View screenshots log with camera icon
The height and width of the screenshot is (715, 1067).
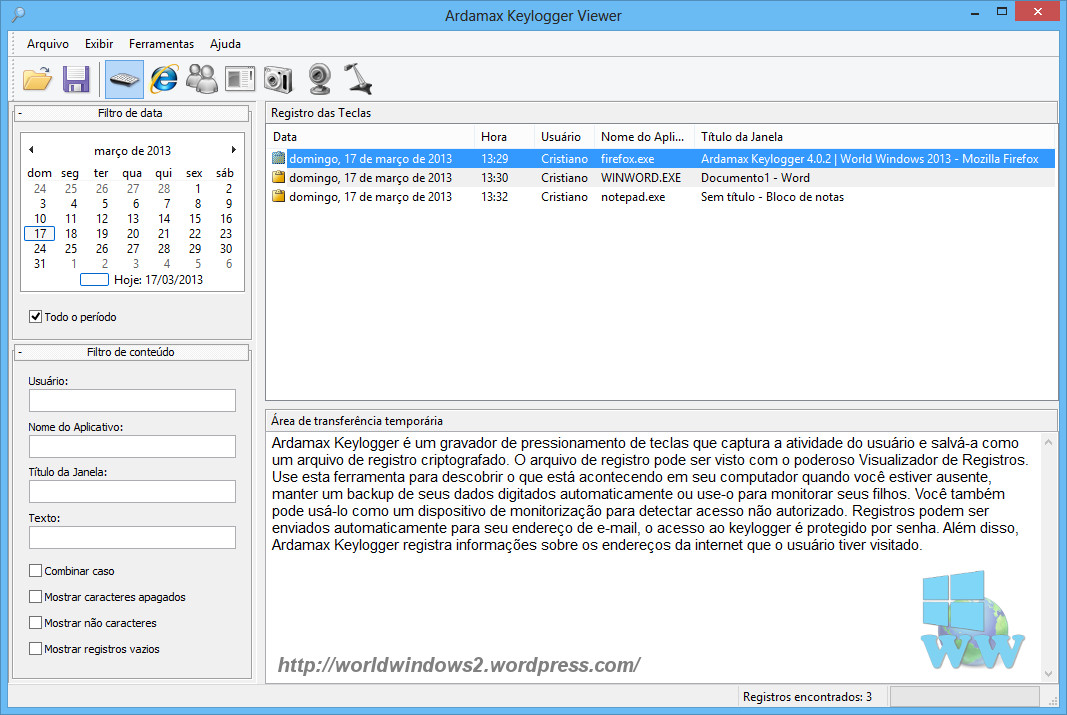click(x=278, y=79)
